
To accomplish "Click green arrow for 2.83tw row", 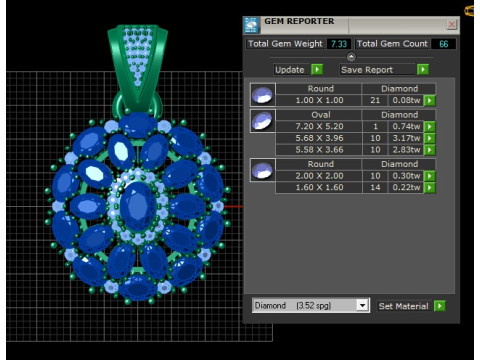I will 430,150.
